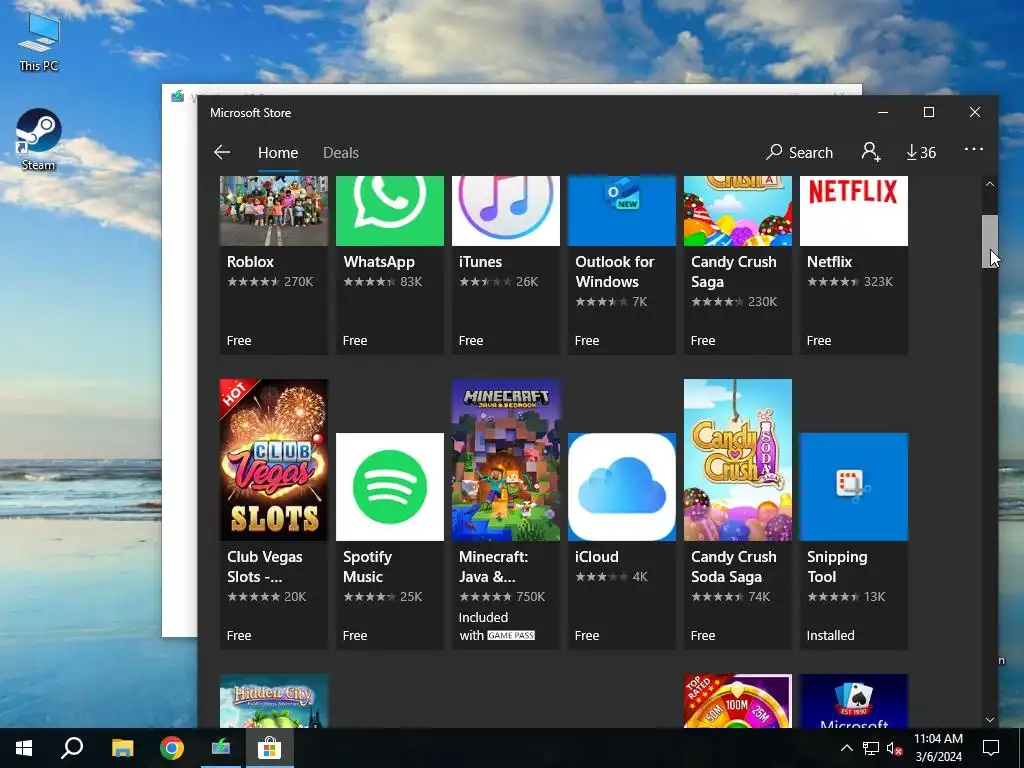View the 36 pending downloads
Image resolution: width=1024 pixels, height=768 pixels.
pos(921,152)
